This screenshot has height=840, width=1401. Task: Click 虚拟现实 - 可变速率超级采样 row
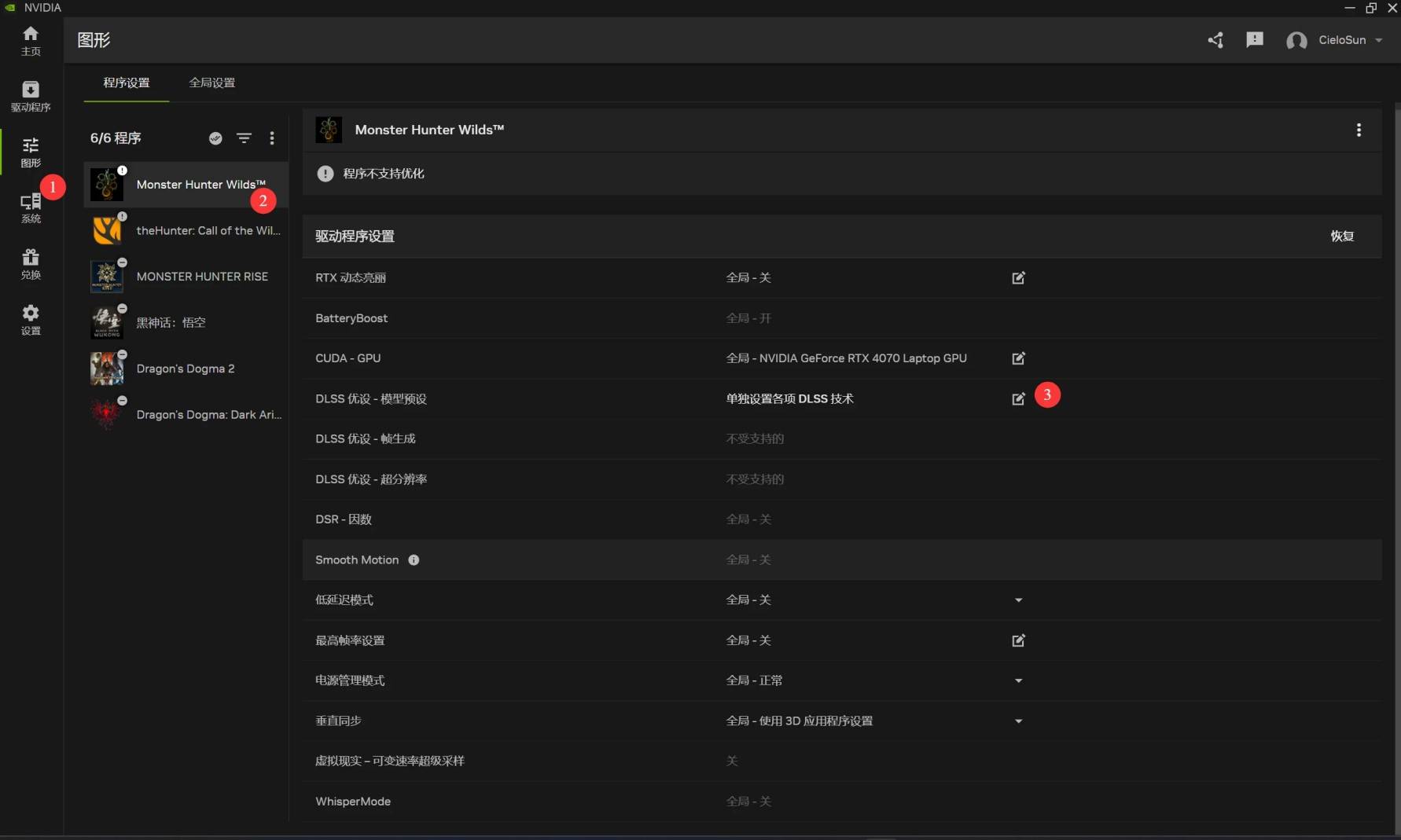[x=842, y=761]
